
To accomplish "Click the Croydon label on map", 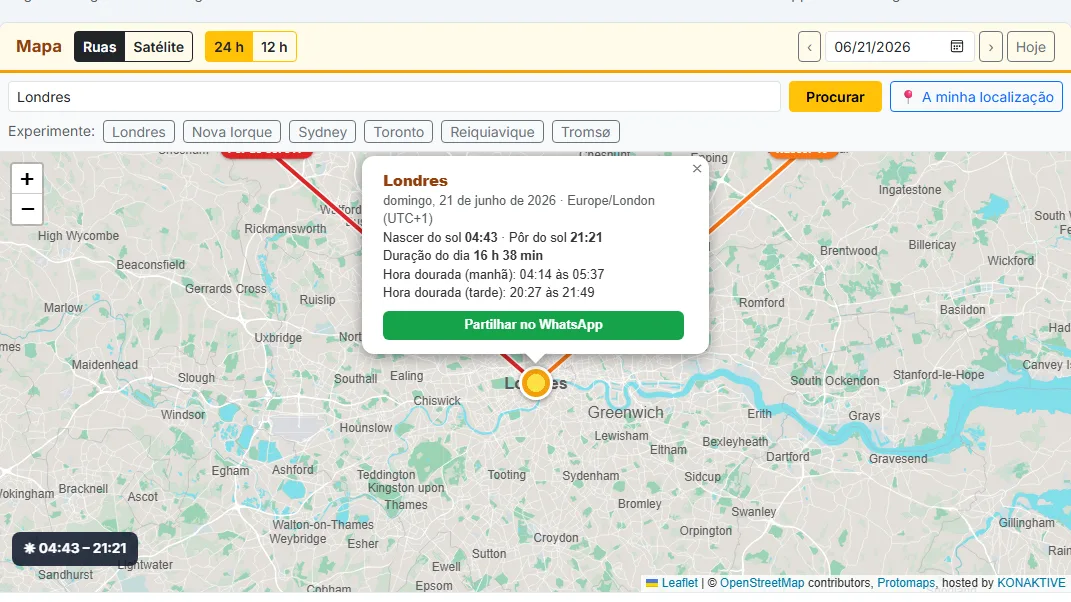I will pos(555,538).
